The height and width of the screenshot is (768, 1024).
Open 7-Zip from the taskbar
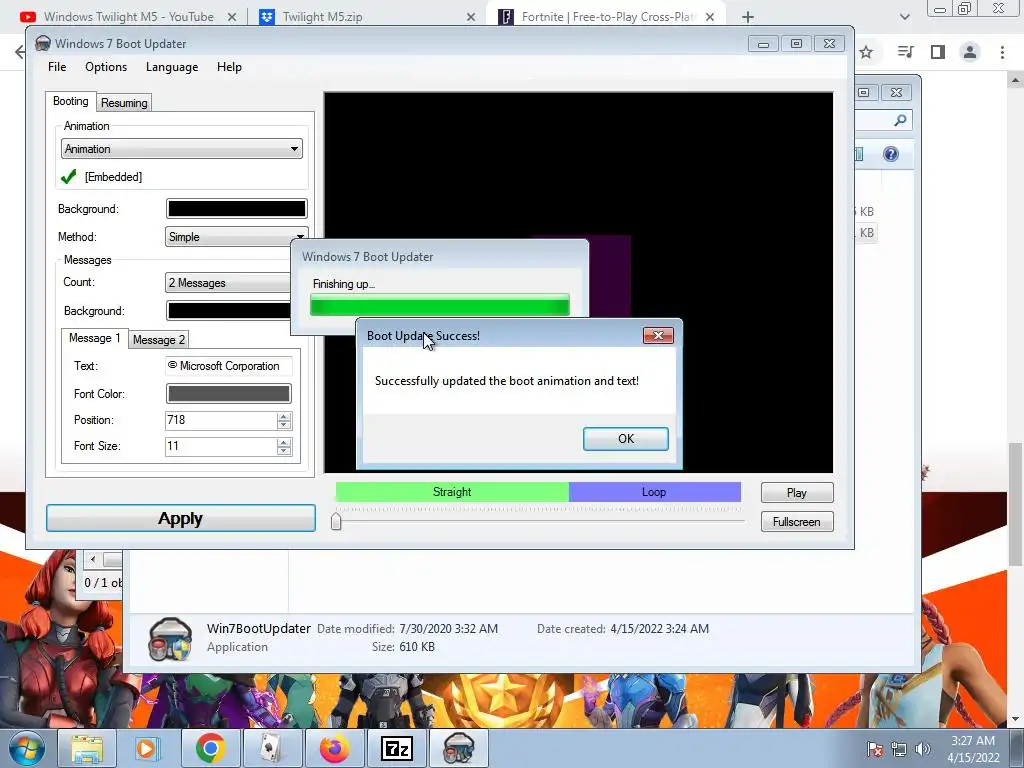point(396,748)
